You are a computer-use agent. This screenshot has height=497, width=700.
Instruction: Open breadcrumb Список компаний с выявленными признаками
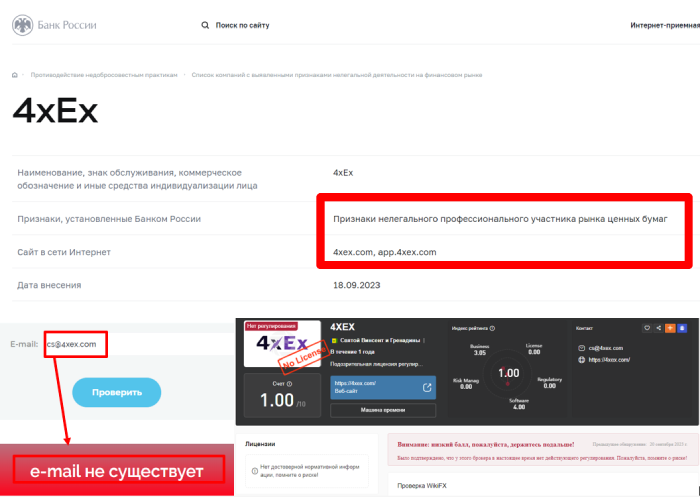[337, 75]
